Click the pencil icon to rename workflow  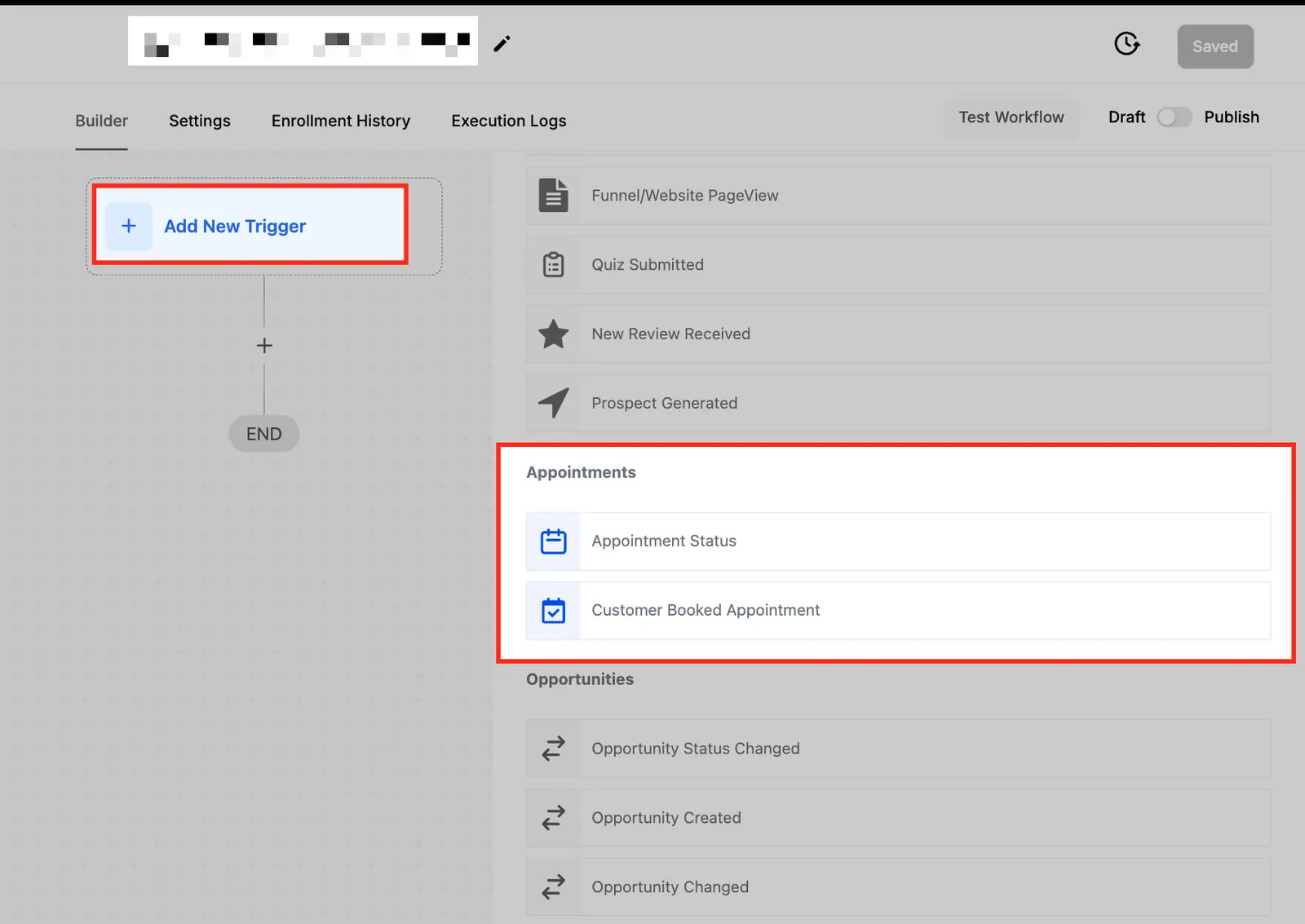pos(502,43)
